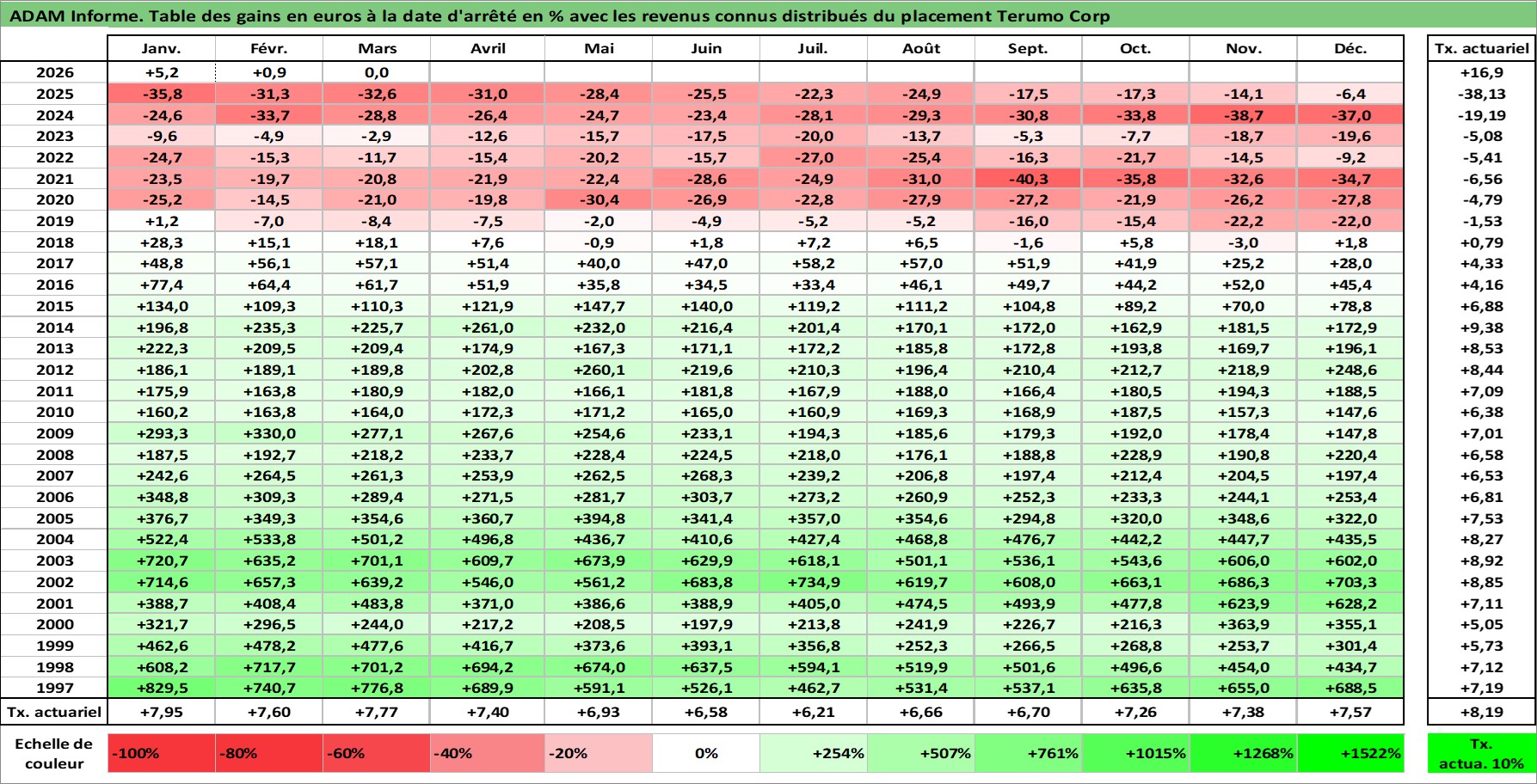This screenshot has width=1537, height=784.
Task: Click the -100% color scale swatch
Action: [161, 753]
